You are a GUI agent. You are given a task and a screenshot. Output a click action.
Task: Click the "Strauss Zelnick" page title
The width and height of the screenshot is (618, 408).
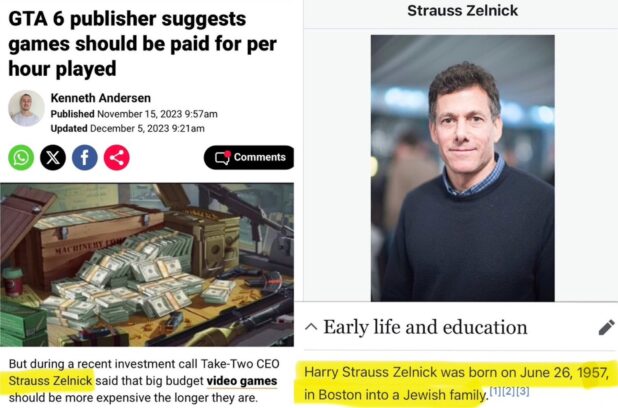[x=462, y=11]
